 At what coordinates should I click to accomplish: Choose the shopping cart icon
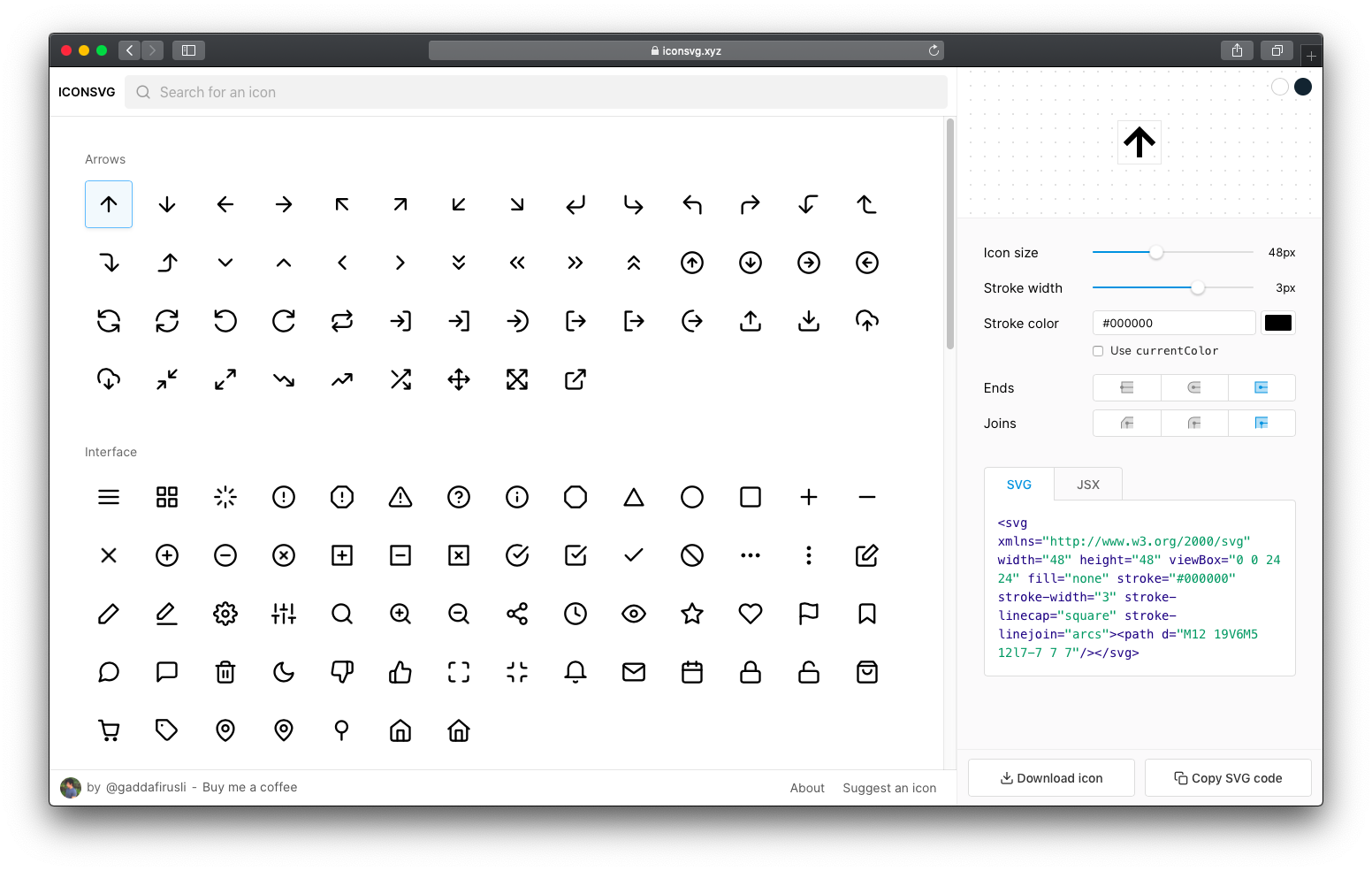pos(109,730)
